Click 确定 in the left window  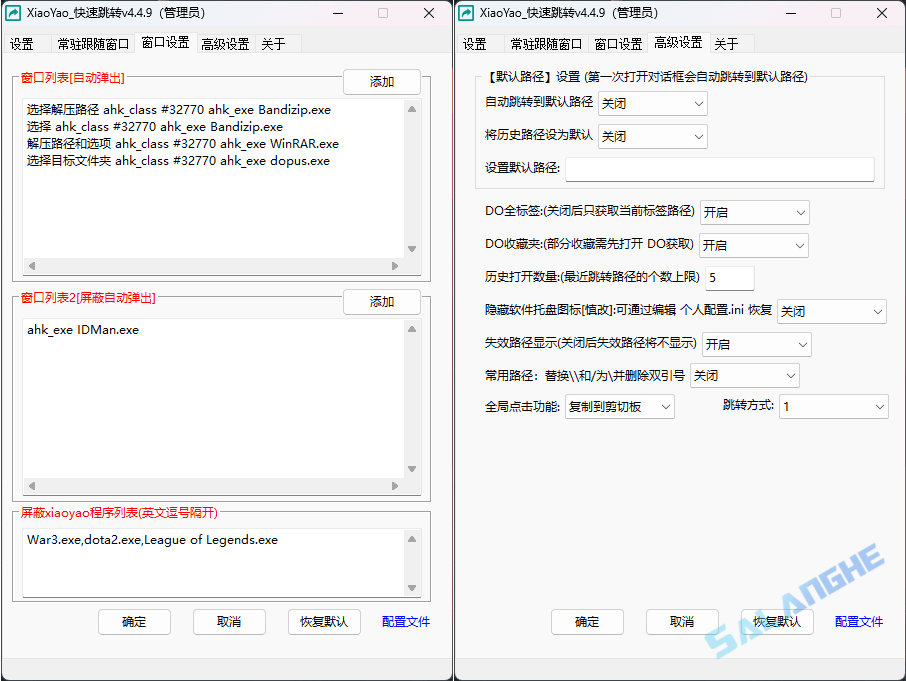tap(134, 621)
